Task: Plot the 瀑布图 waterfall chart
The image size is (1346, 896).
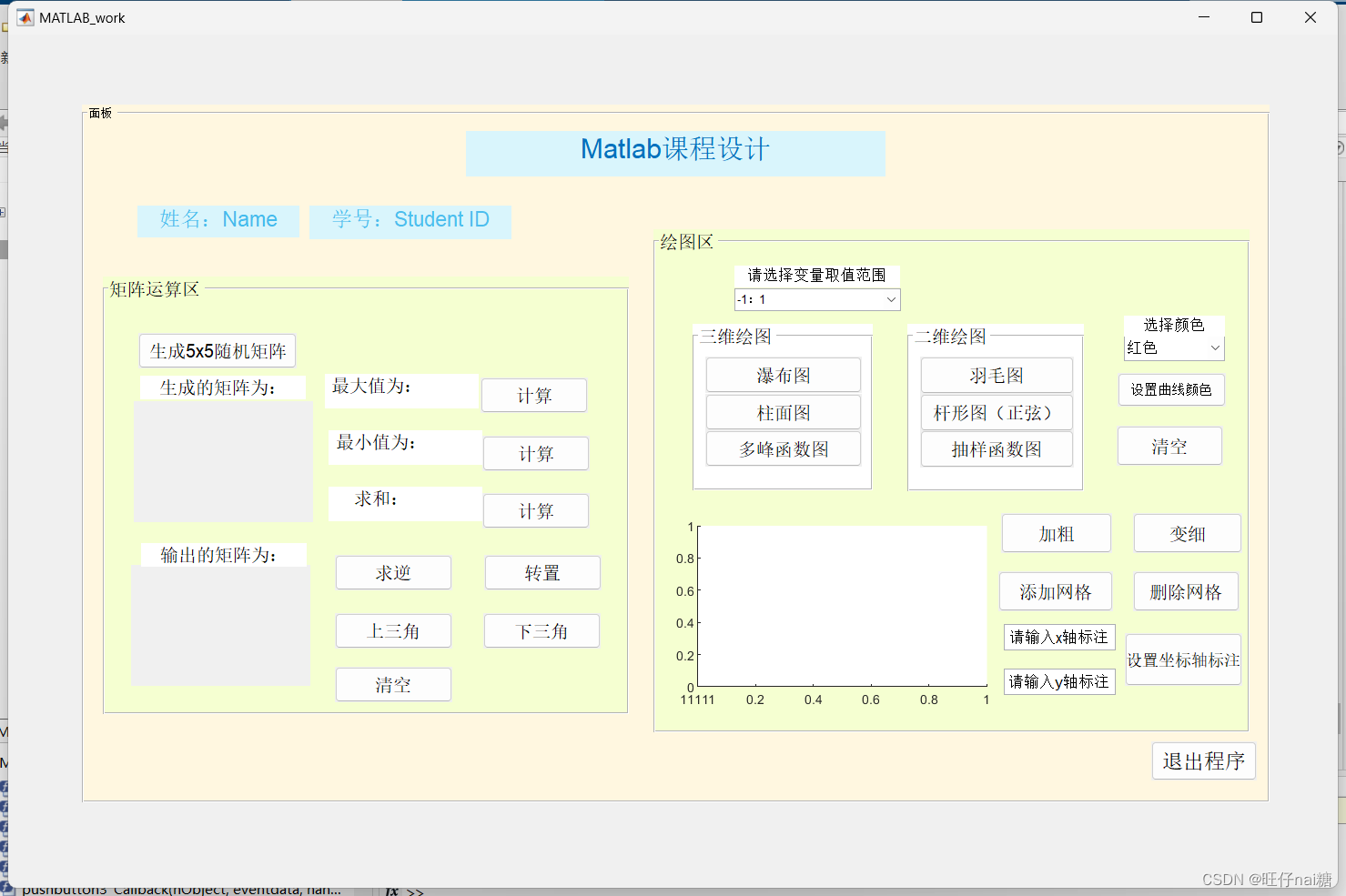Action: click(784, 375)
